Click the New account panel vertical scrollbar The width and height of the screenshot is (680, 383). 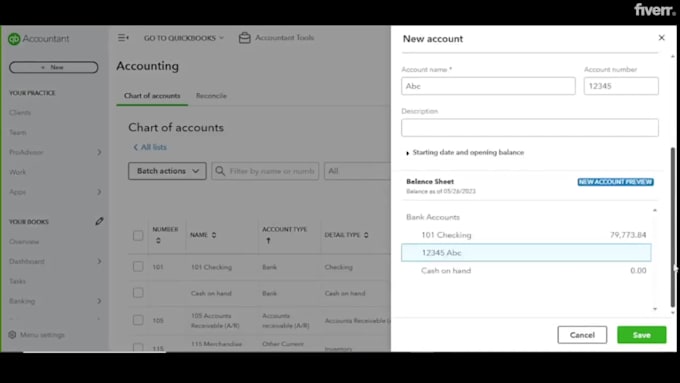(673, 227)
